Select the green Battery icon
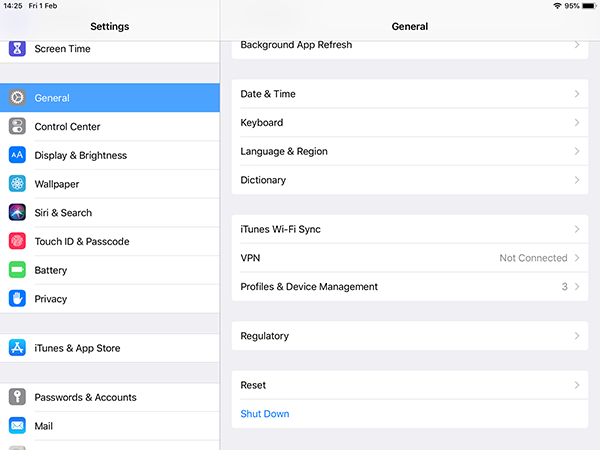Image resolution: width=600 pixels, height=450 pixels. [x=17, y=270]
